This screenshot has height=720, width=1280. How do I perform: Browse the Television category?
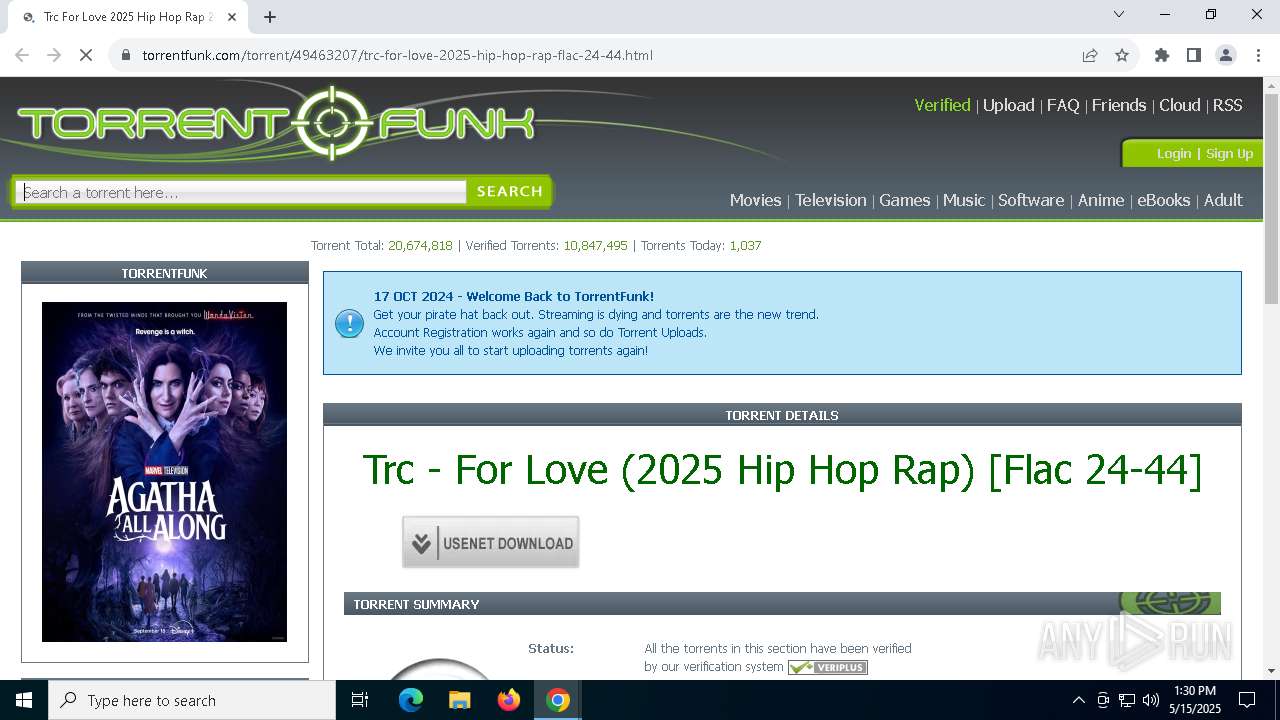830,200
